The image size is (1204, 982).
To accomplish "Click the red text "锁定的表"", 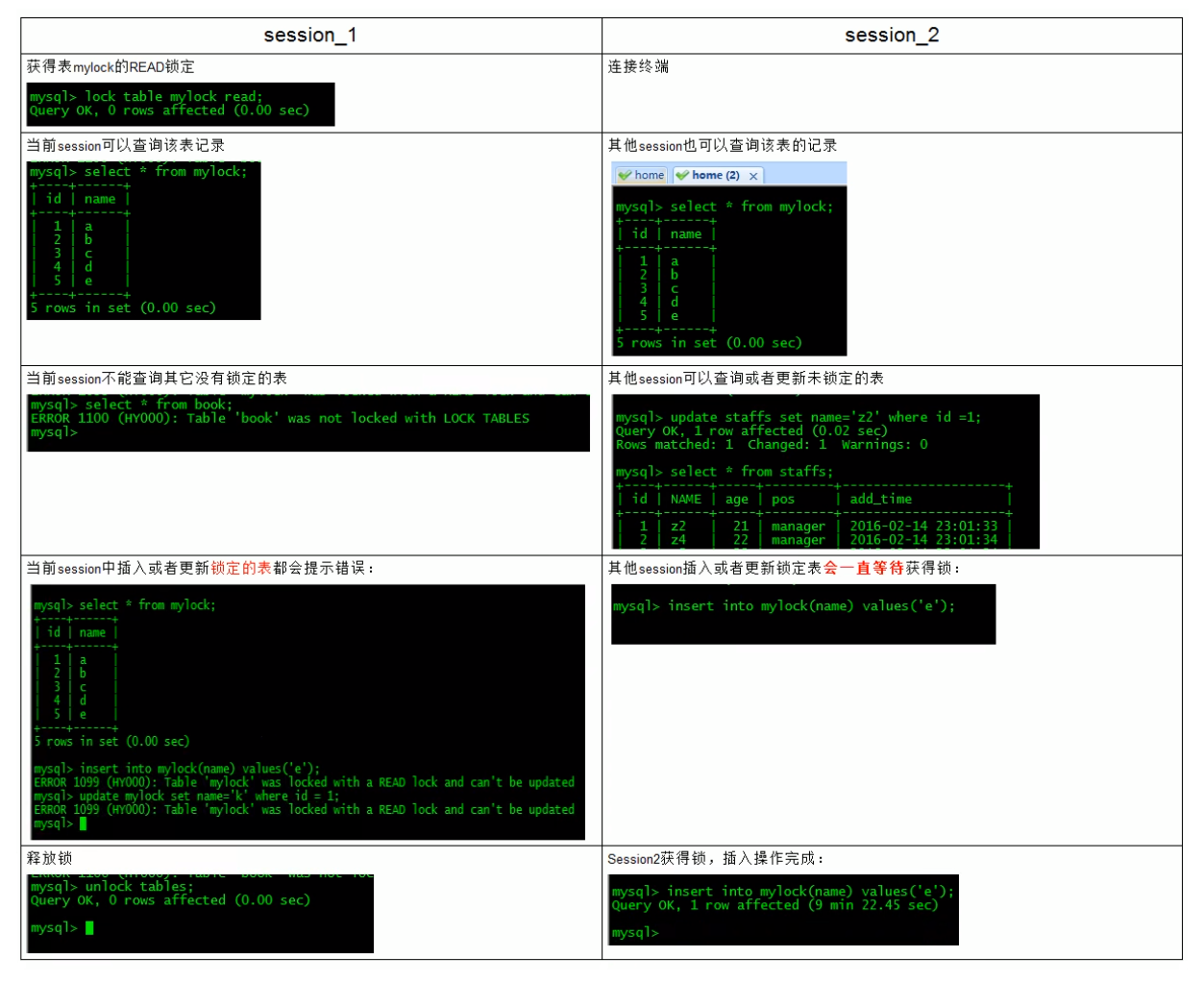I will [x=240, y=568].
